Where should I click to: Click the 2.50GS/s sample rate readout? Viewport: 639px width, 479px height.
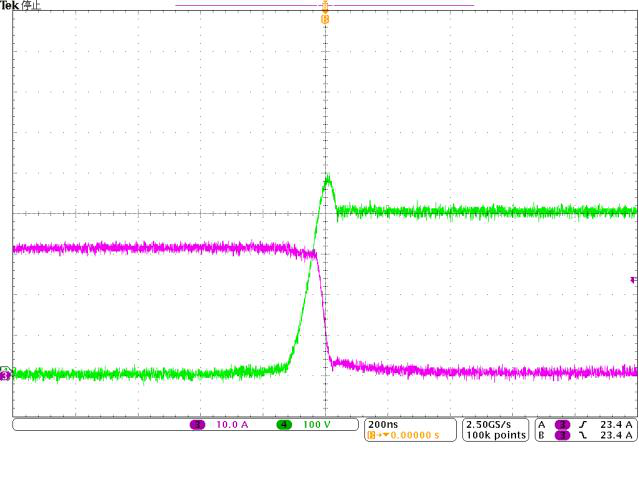click(497, 424)
